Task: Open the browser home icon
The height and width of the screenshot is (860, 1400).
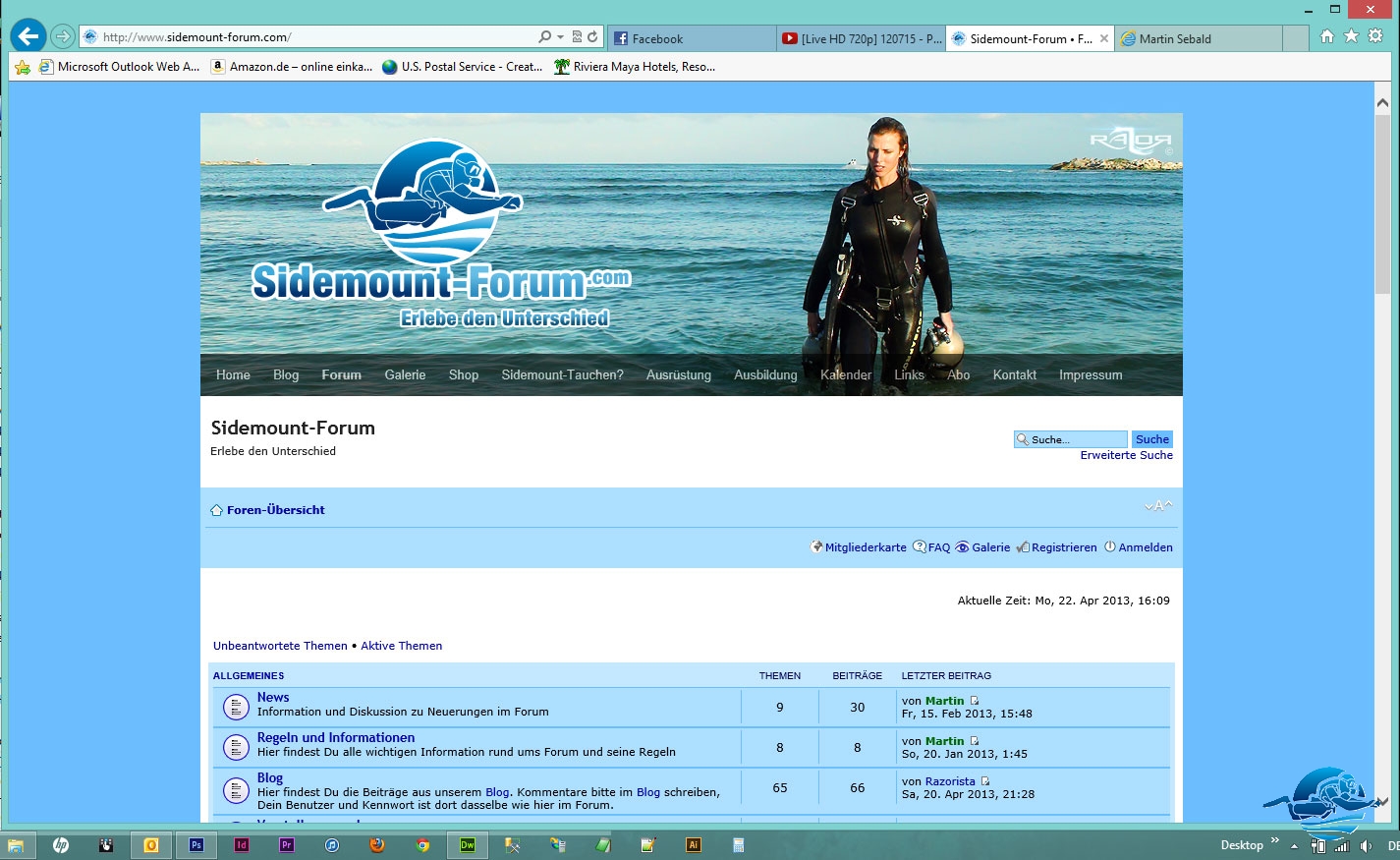Action: click(1327, 36)
